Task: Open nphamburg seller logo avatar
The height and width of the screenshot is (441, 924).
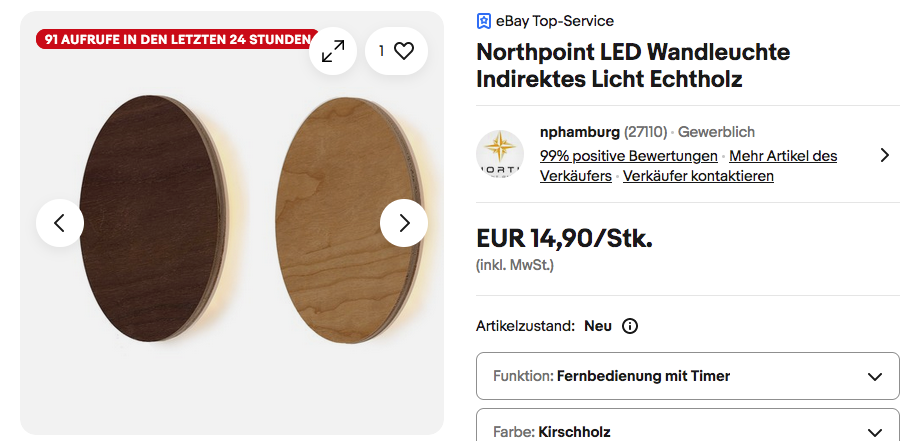Action: [x=500, y=154]
